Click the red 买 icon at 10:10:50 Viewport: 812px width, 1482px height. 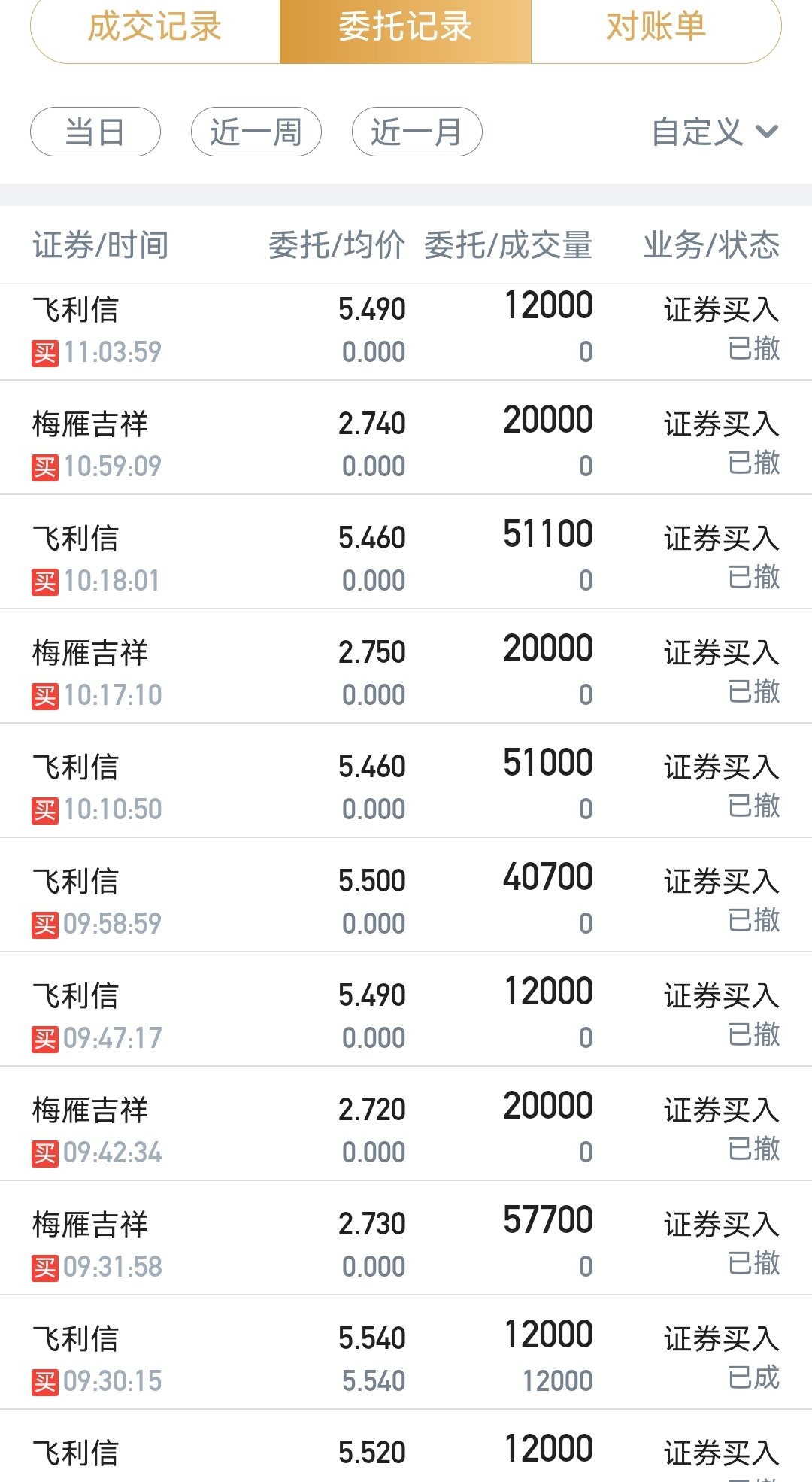point(45,810)
